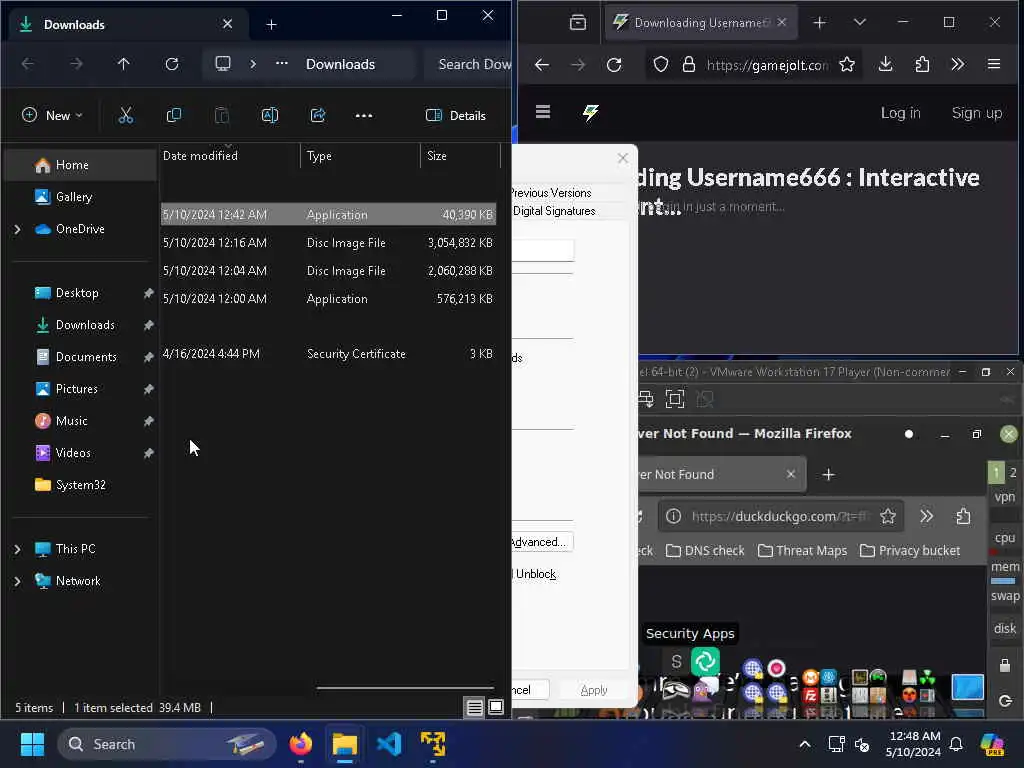Click VMware enter full screen icon
The width and height of the screenshot is (1024, 768).
click(675, 398)
